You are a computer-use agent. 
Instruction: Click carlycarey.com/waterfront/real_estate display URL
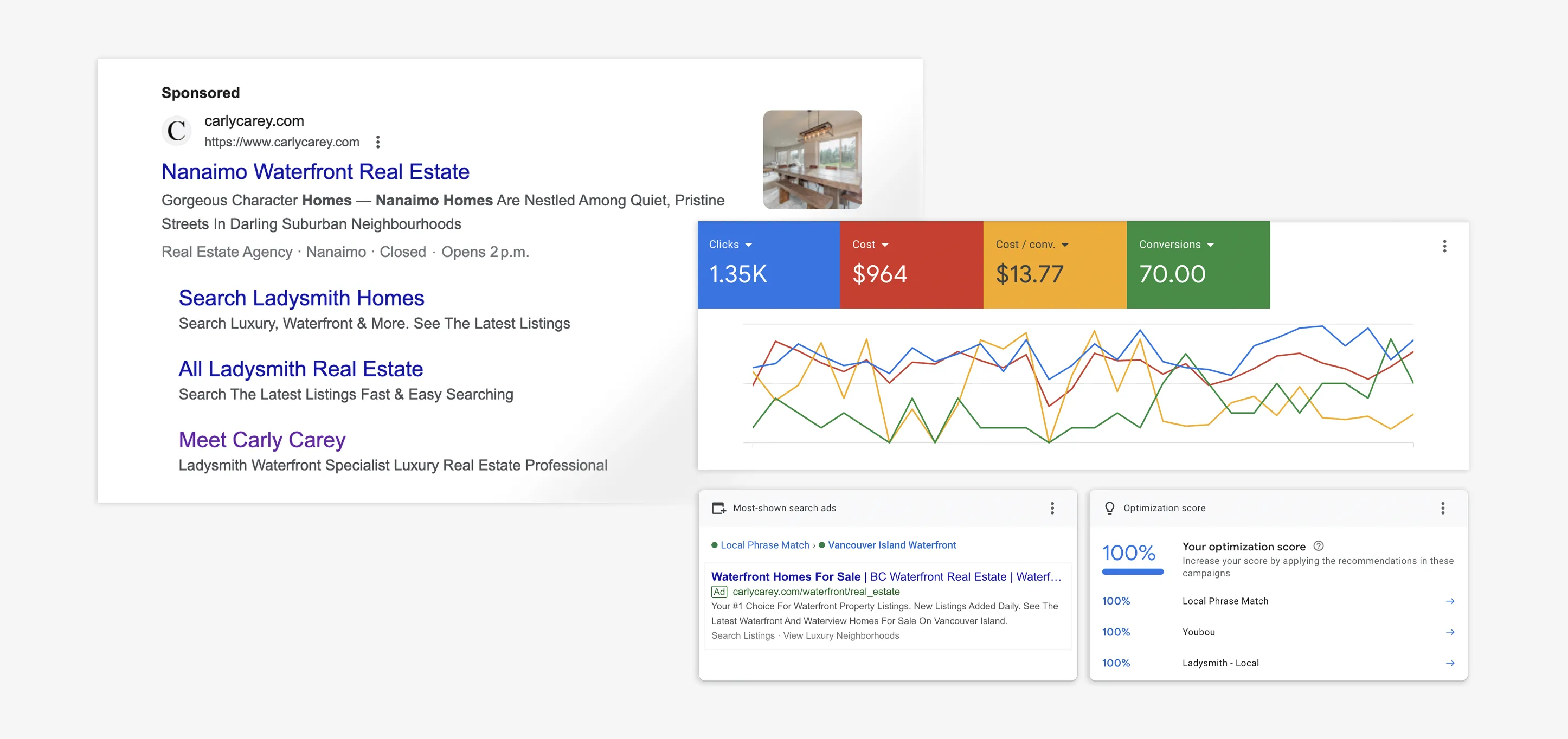(815, 592)
